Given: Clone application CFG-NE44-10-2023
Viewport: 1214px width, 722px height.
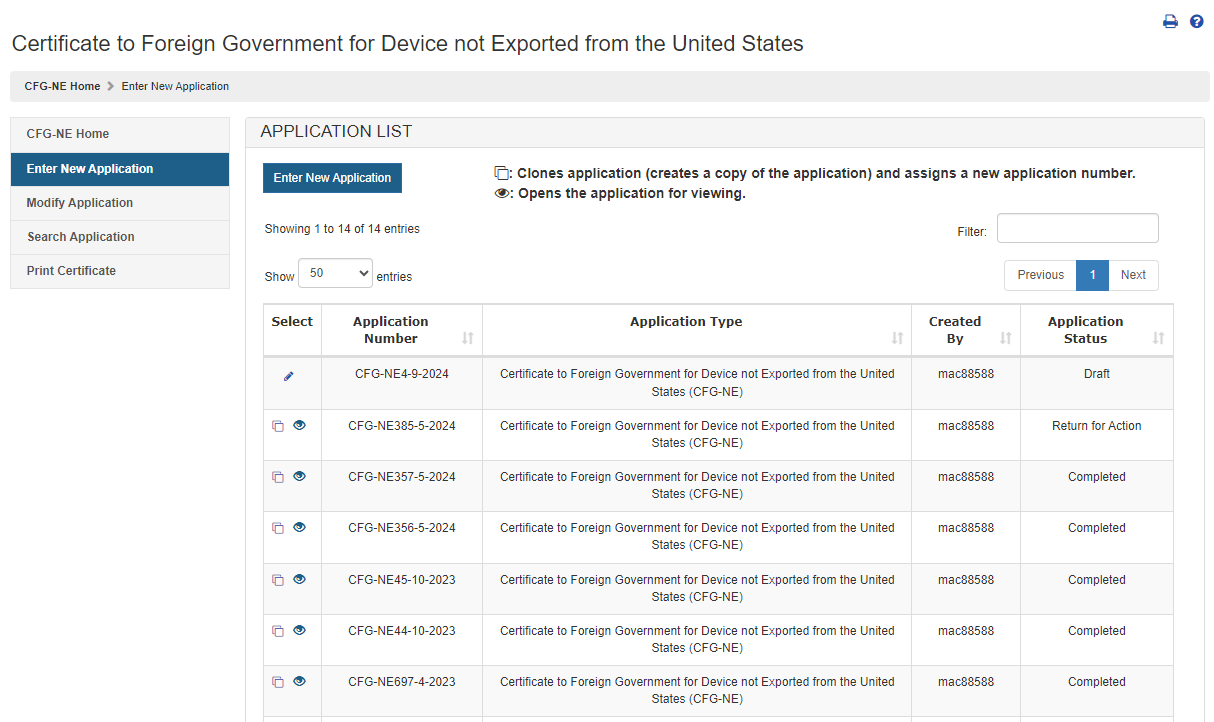Looking at the screenshot, I should pos(278,631).
